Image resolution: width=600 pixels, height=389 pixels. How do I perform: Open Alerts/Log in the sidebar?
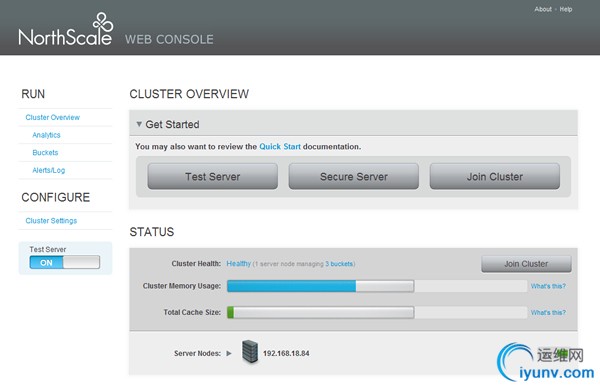(49, 170)
